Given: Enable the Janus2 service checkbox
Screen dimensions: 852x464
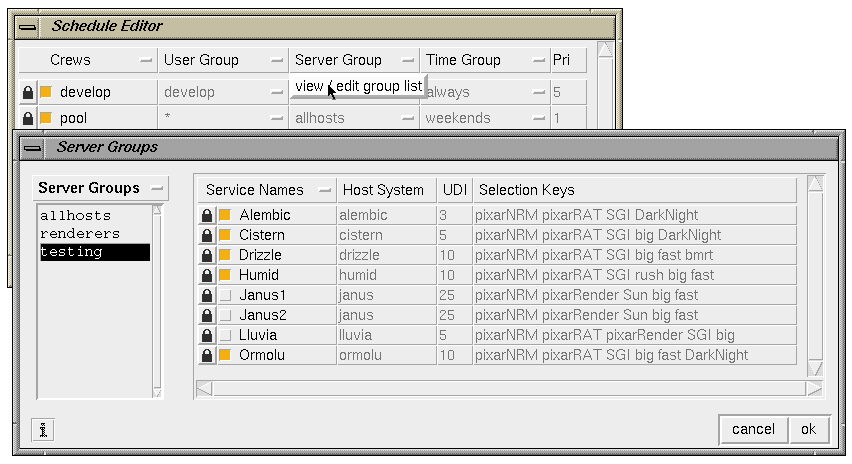Looking at the screenshot, I should tap(225, 315).
